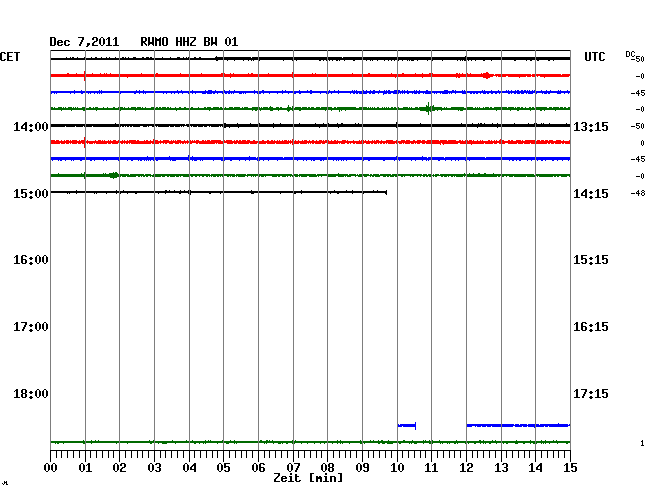Click the 16:15 UTC time label
The height and width of the screenshot is (494, 650).
point(591,327)
